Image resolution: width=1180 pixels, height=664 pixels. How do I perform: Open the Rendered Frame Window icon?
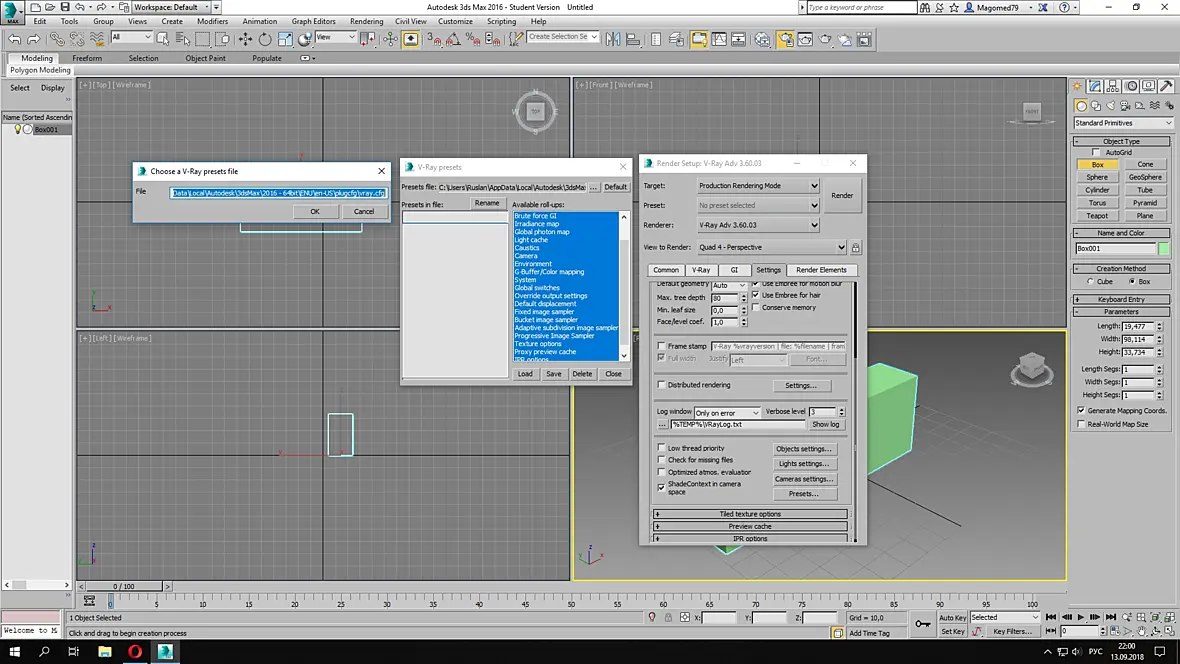[804, 39]
